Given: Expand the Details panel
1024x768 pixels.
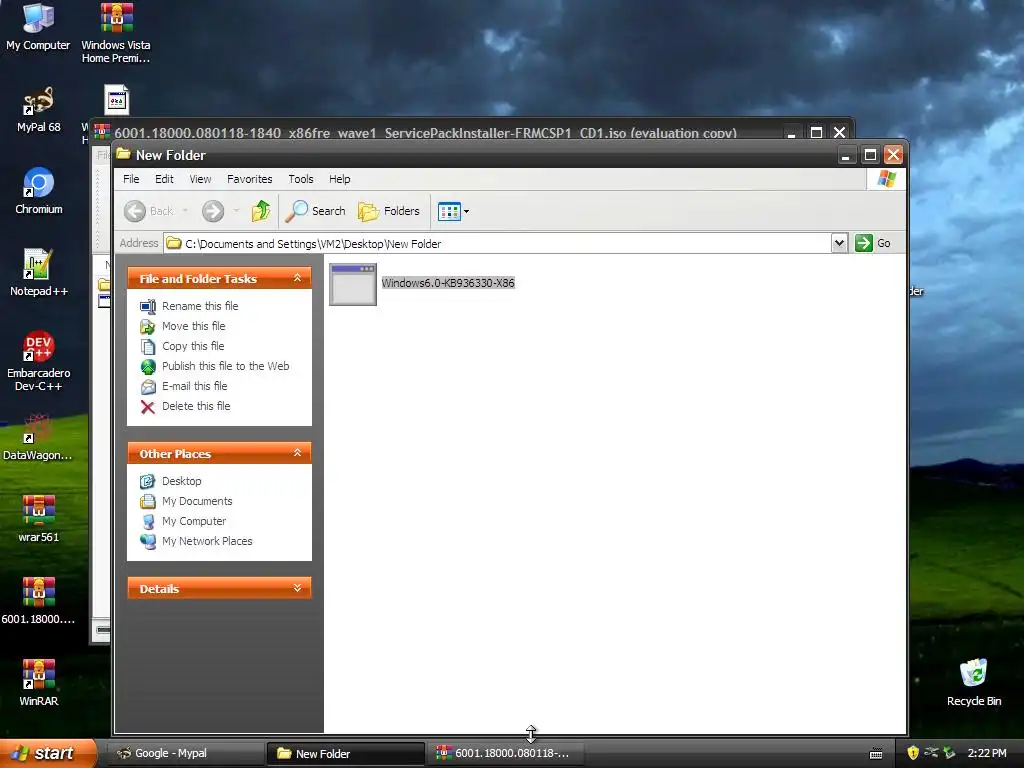Looking at the screenshot, I should click(297, 588).
